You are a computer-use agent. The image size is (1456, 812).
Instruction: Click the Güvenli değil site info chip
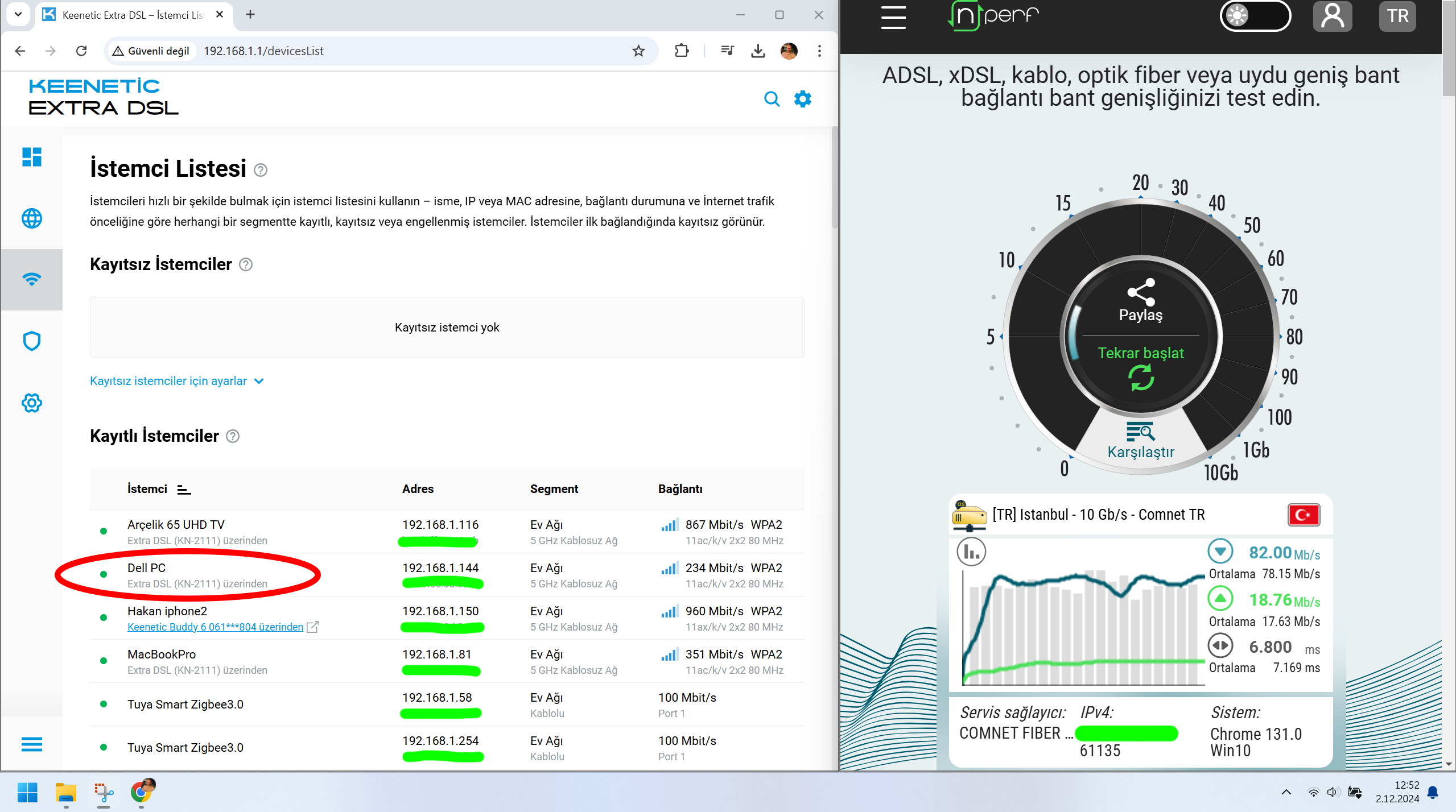click(x=151, y=51)
